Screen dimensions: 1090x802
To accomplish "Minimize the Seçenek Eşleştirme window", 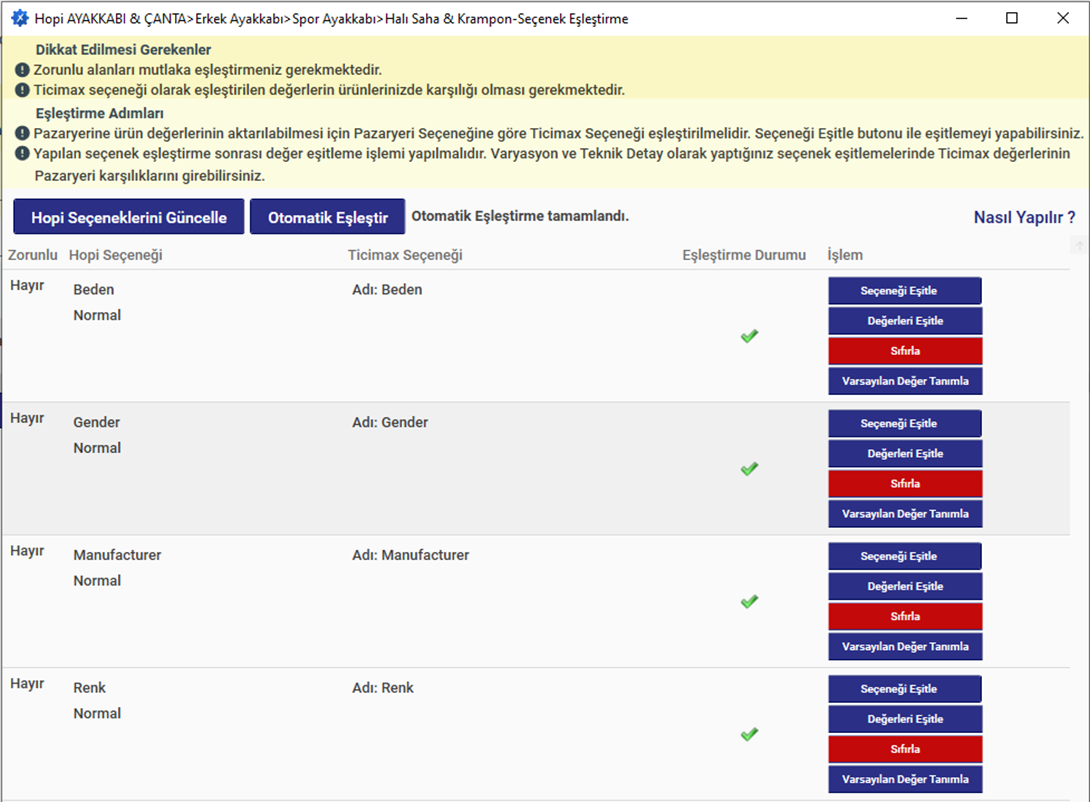I will click(x=961, y=18).
